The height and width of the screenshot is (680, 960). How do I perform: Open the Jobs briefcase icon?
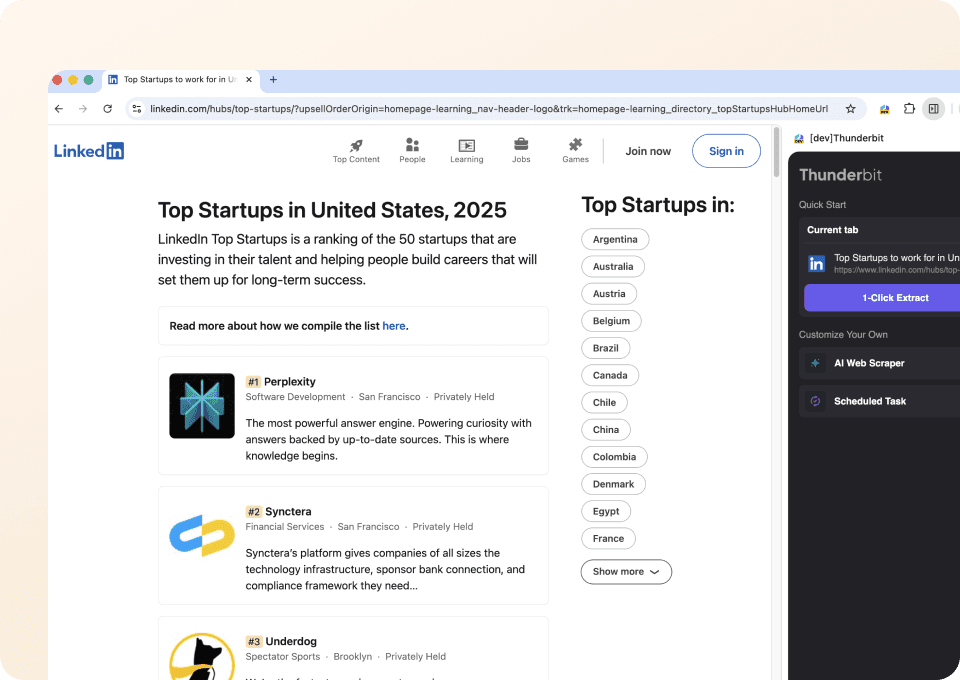(521, 146)
